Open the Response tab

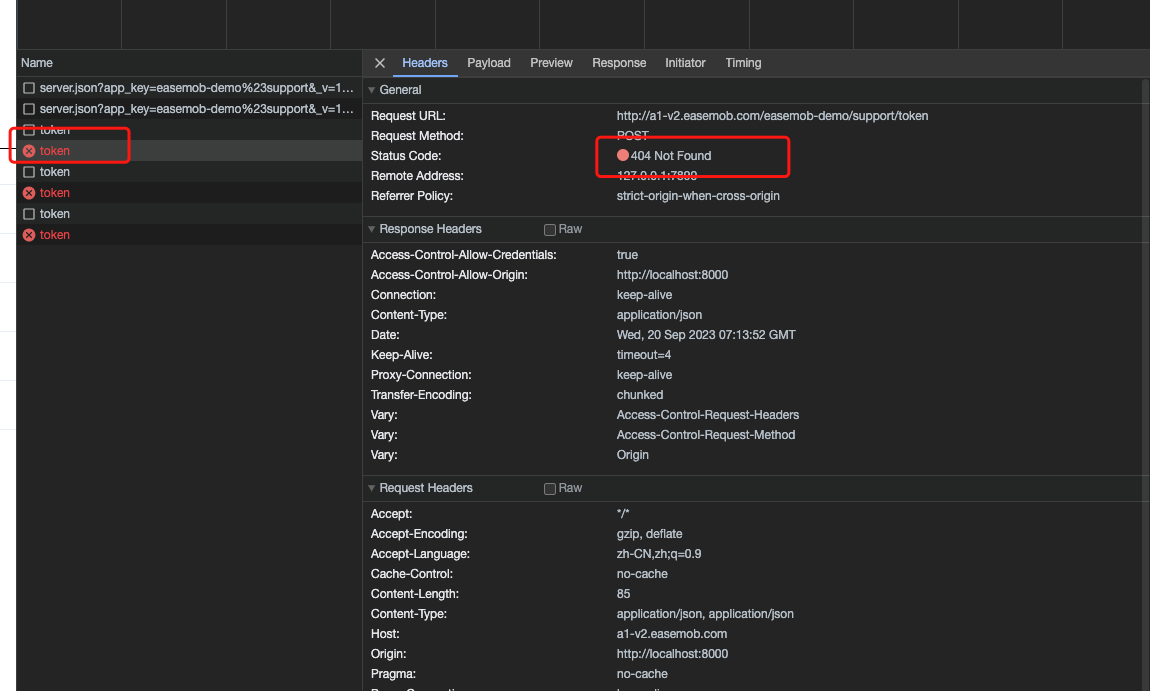[619, 63]
